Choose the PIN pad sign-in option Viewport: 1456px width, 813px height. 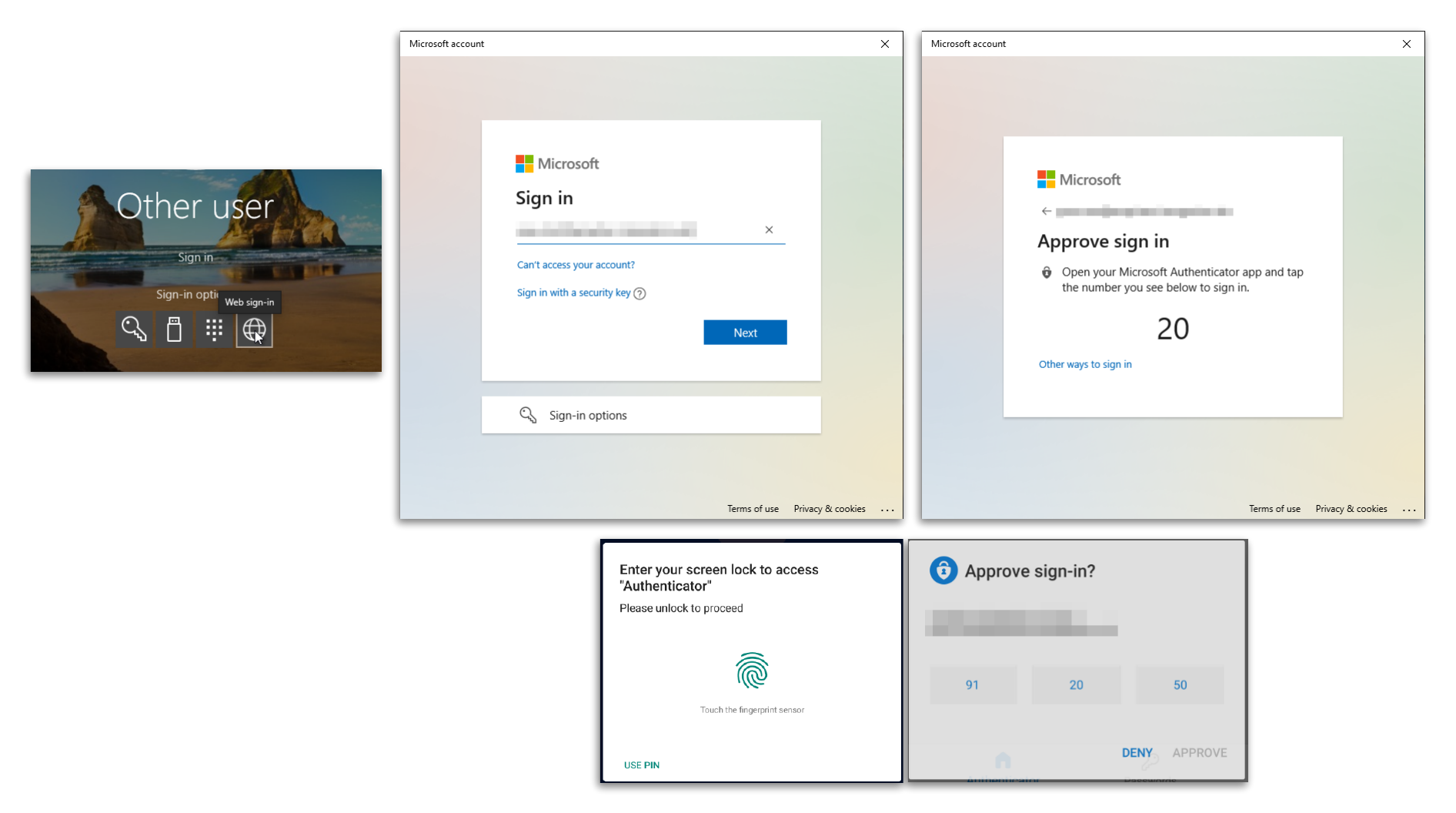coord(214,329)
